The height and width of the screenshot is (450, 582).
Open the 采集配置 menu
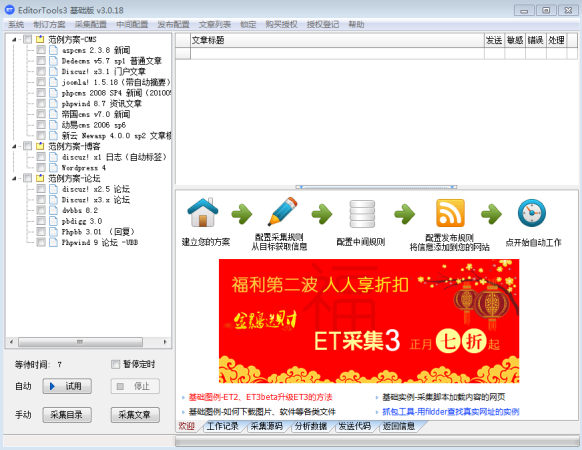pos(91,25)
